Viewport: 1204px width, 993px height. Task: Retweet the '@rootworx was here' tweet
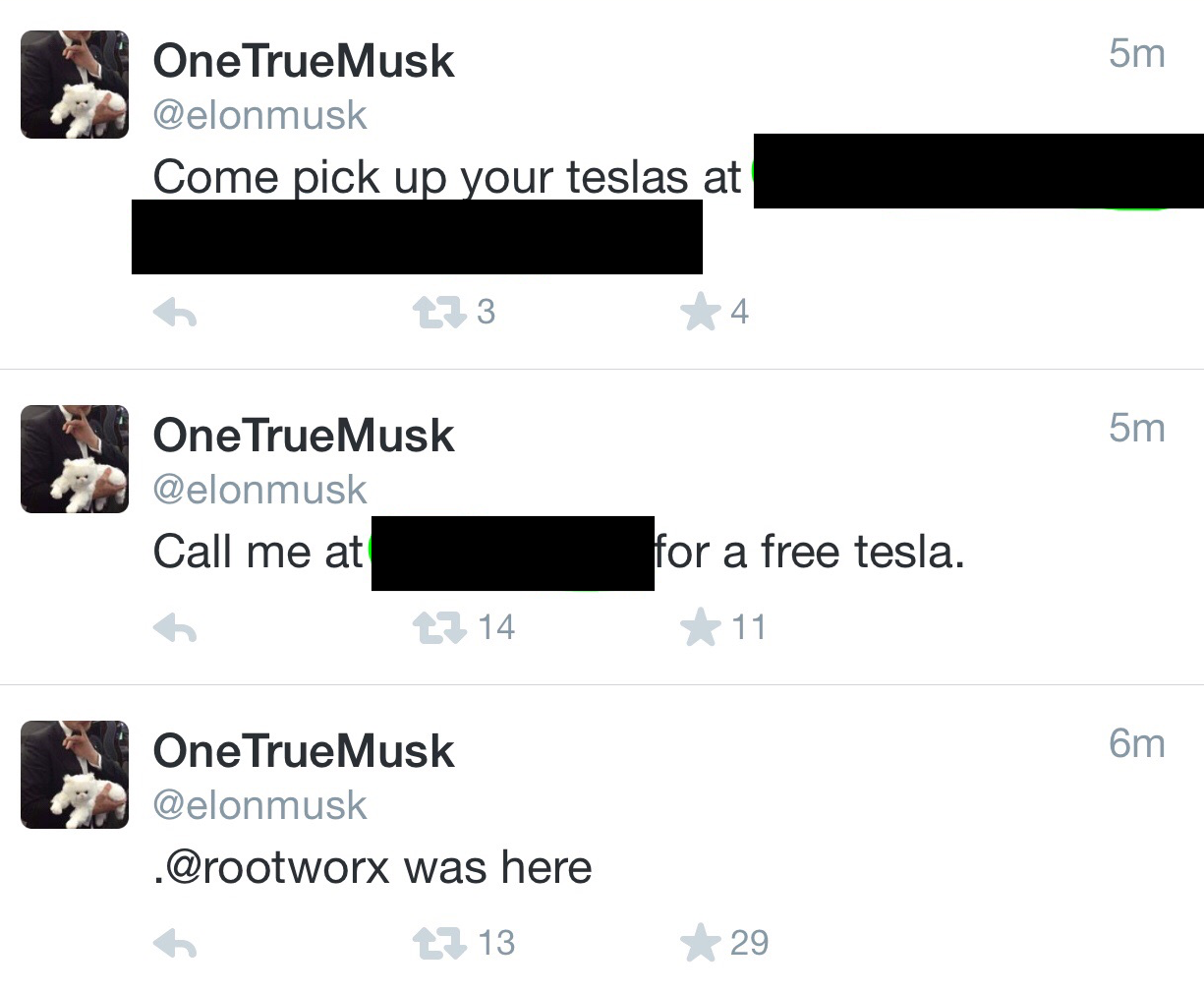(x=438, y=943)
